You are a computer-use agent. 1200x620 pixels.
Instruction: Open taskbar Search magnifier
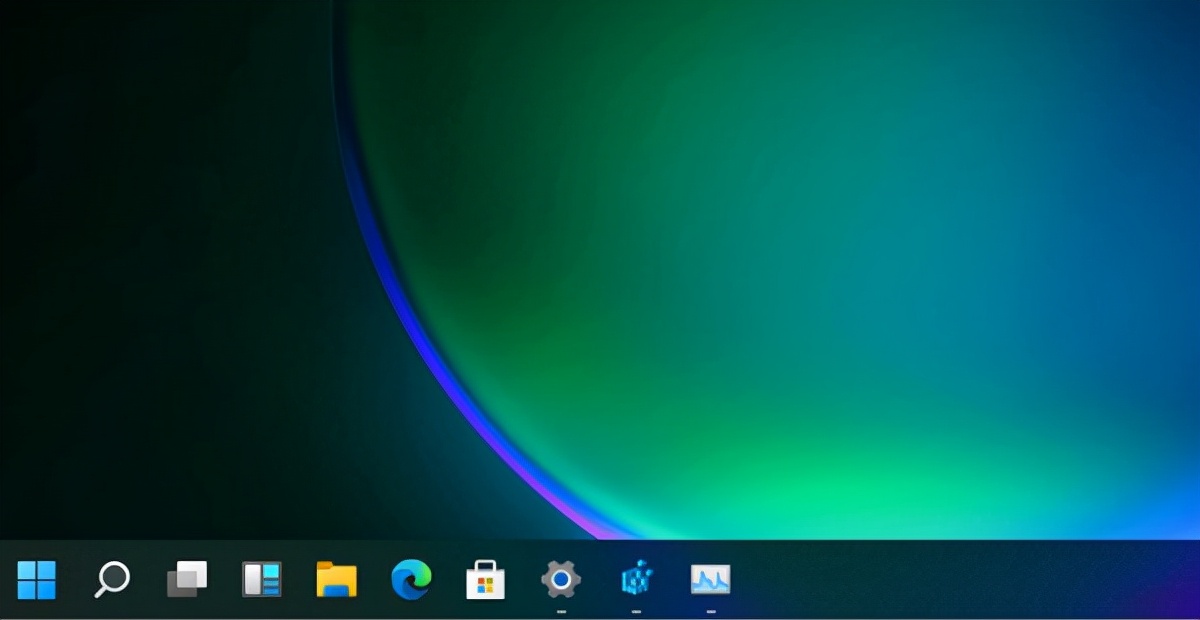[x=111, y=579]
